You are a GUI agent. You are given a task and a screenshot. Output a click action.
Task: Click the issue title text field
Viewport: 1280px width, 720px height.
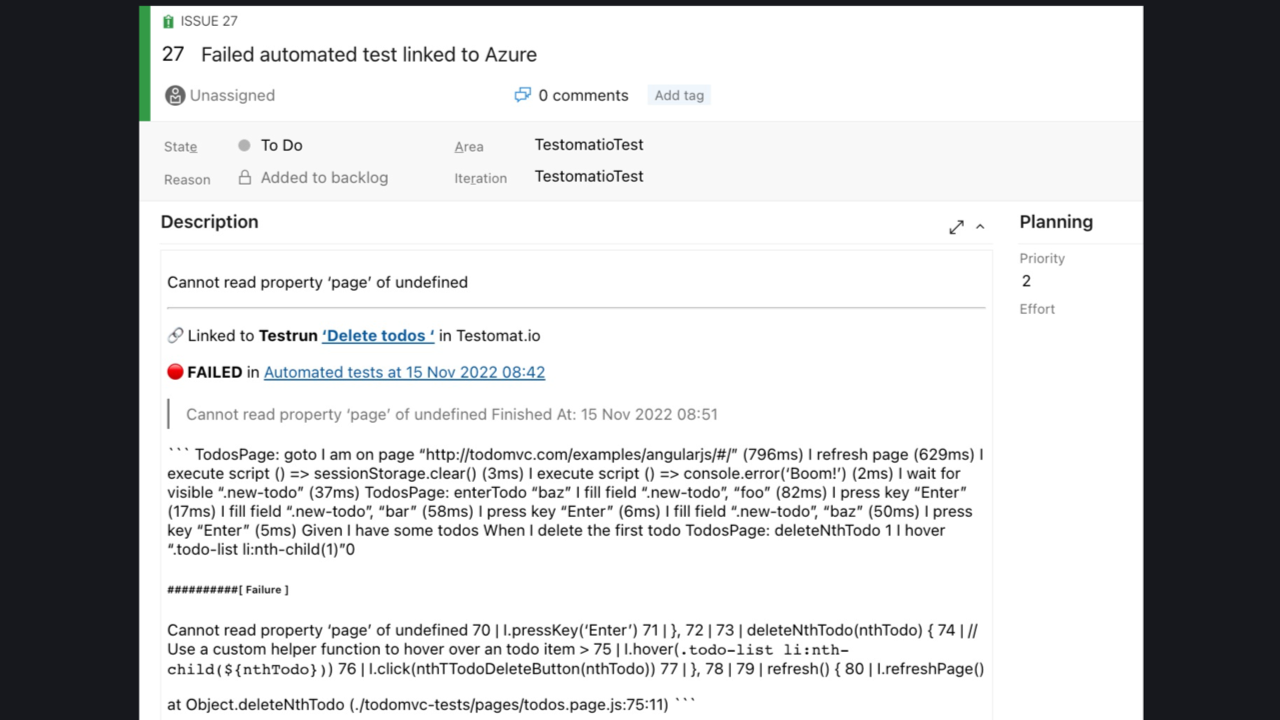click(369, 54)
